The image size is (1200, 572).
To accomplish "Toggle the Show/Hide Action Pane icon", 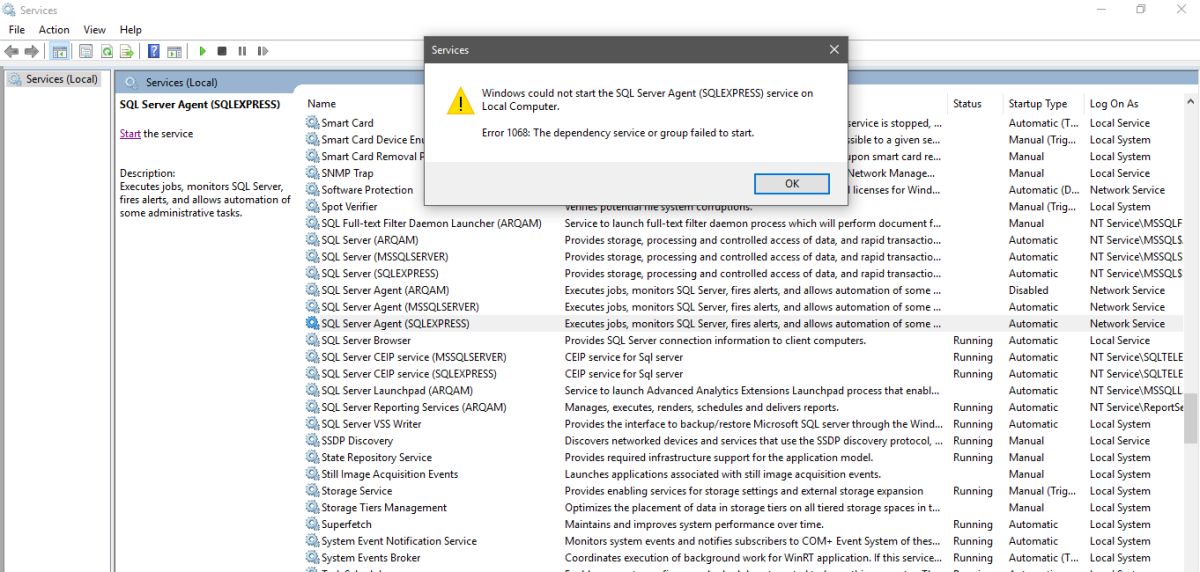I will click(x=174, y=51).
